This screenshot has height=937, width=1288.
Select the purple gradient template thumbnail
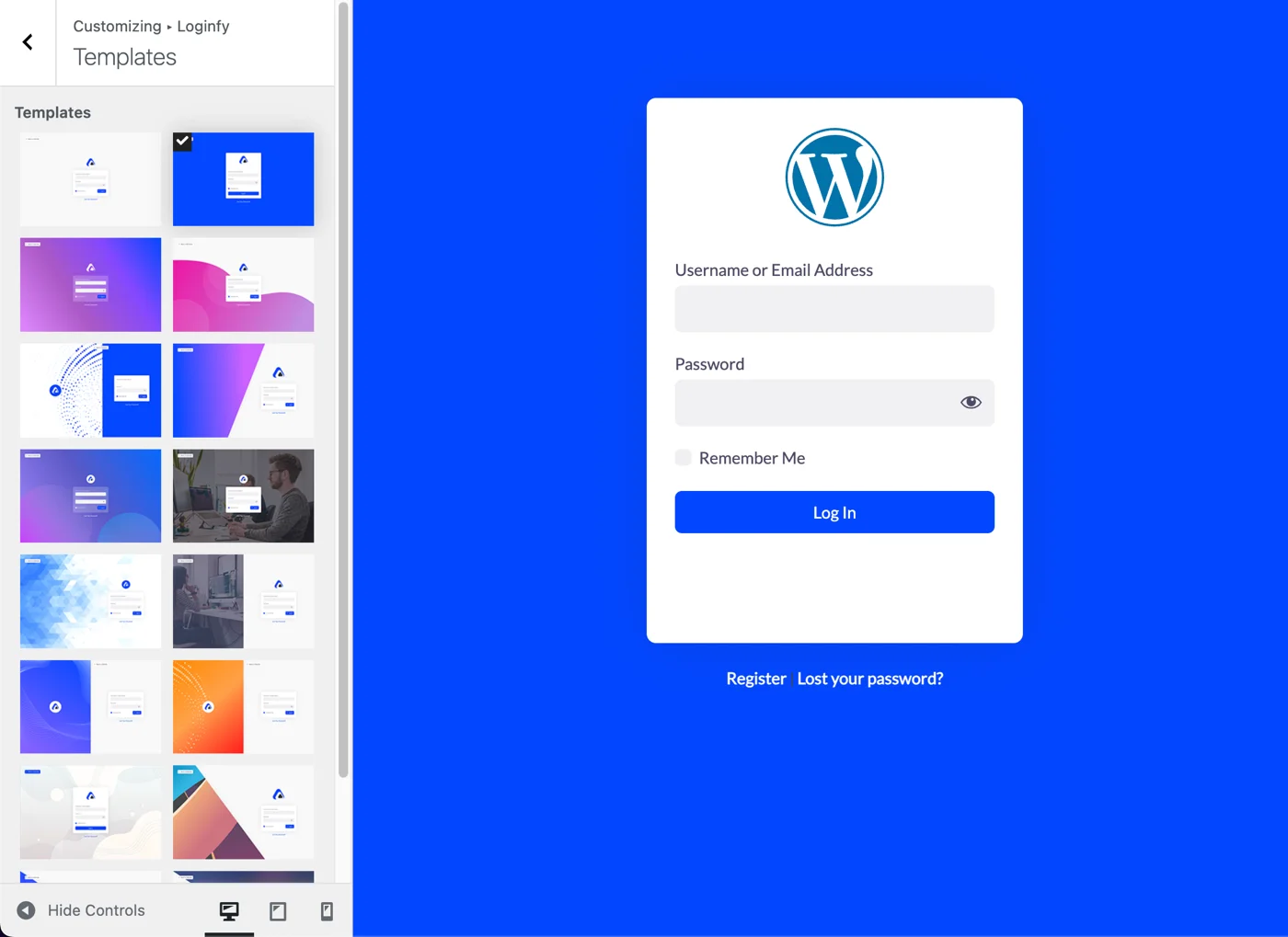click(90, 285)
